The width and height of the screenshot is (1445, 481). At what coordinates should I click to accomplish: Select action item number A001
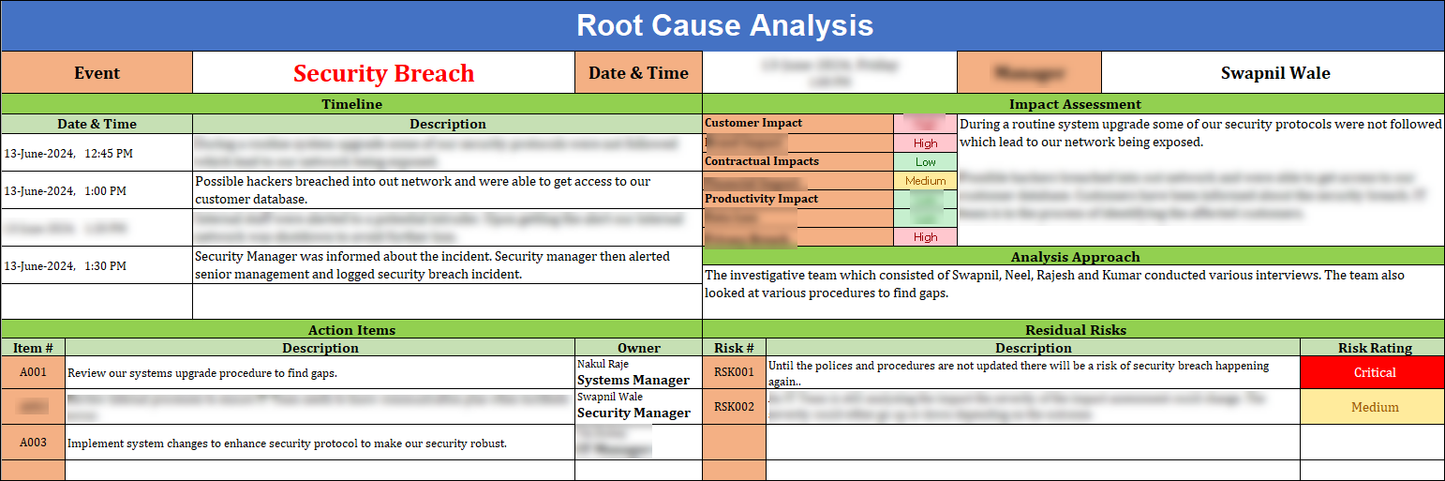tap(33, 373)
